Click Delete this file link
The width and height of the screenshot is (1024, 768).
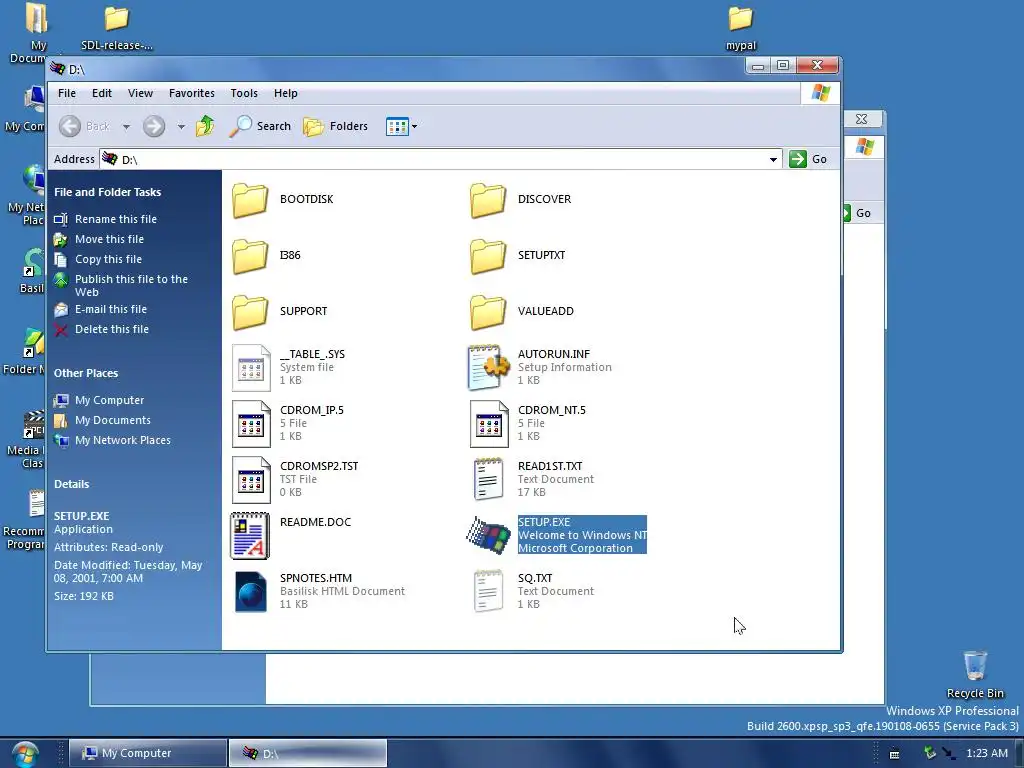coord(112,330)
